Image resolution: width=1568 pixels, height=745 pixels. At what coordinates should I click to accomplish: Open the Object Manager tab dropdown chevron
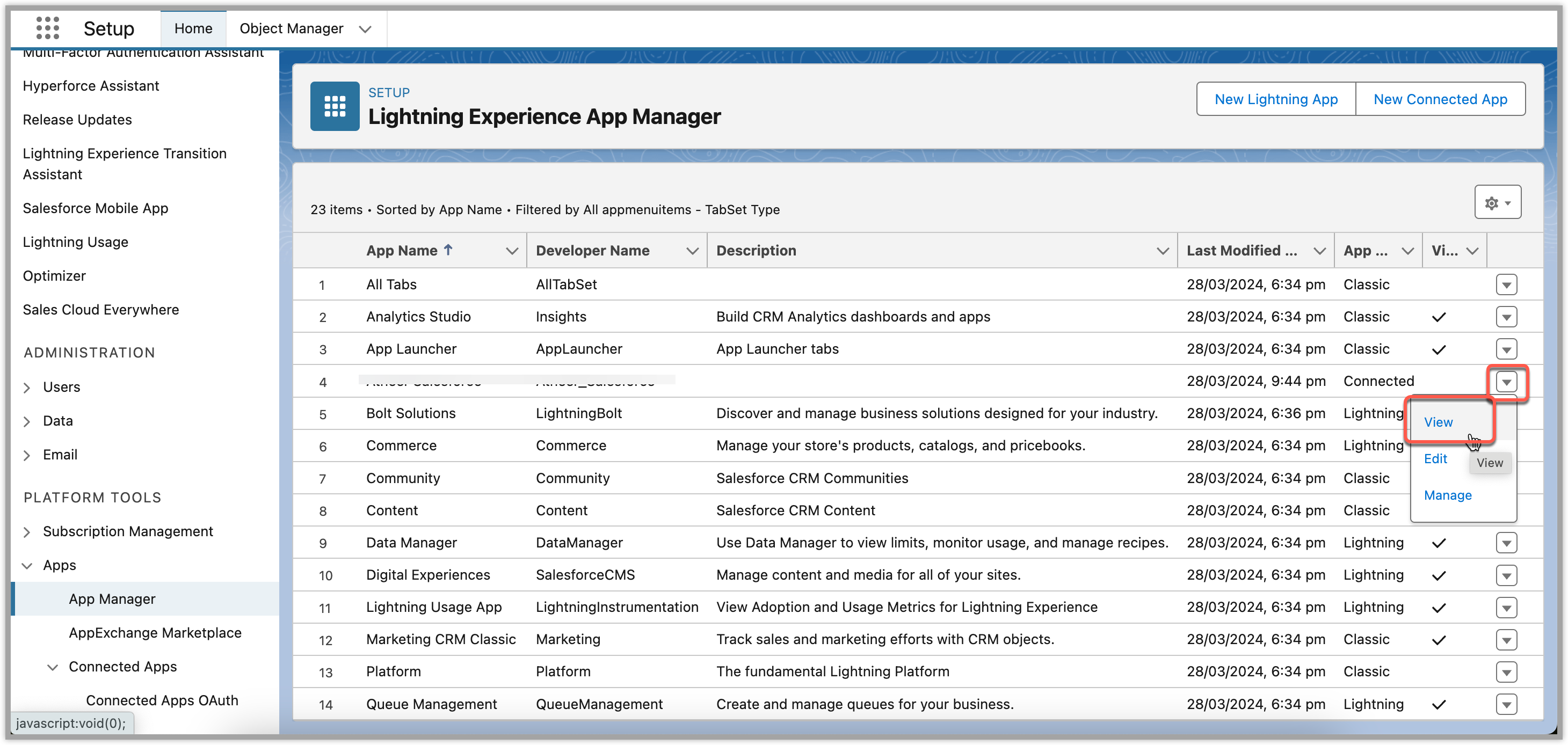[x=365, y=29]
